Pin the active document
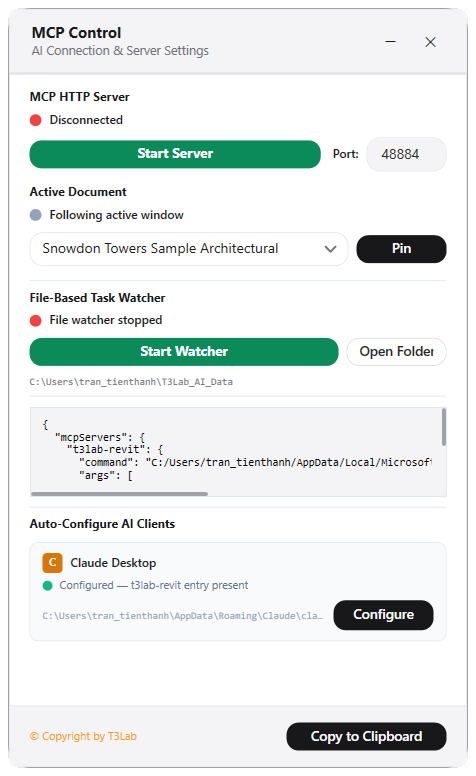 [401, 249]
